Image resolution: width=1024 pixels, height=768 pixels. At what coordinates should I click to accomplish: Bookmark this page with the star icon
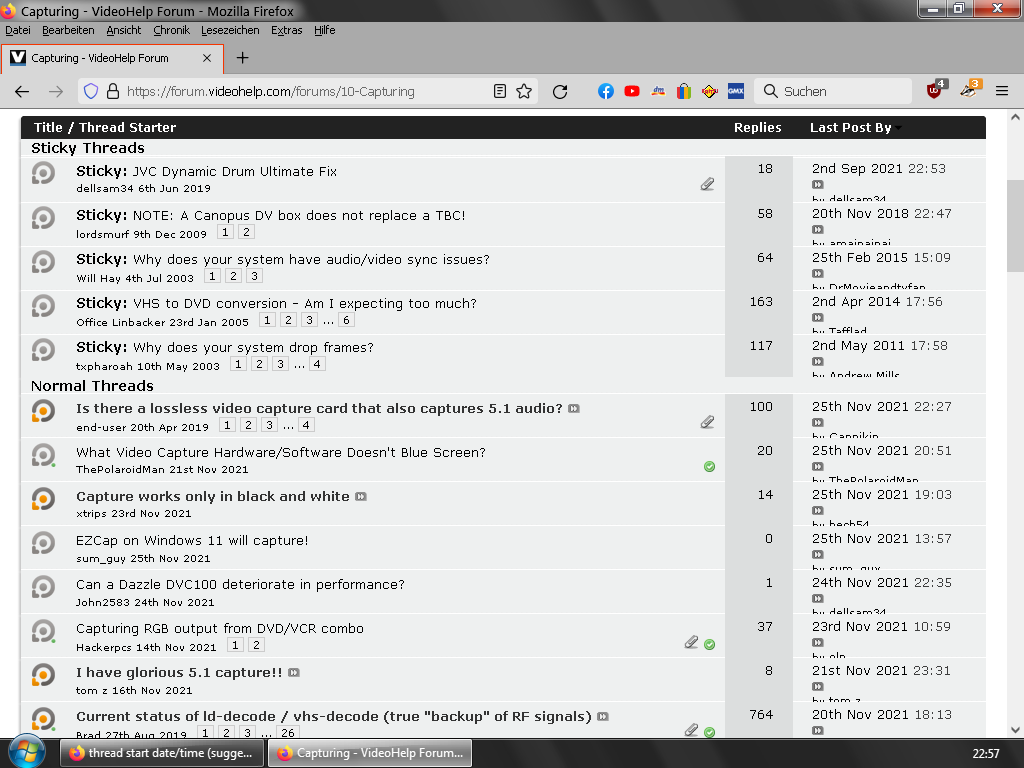[524, 91]
